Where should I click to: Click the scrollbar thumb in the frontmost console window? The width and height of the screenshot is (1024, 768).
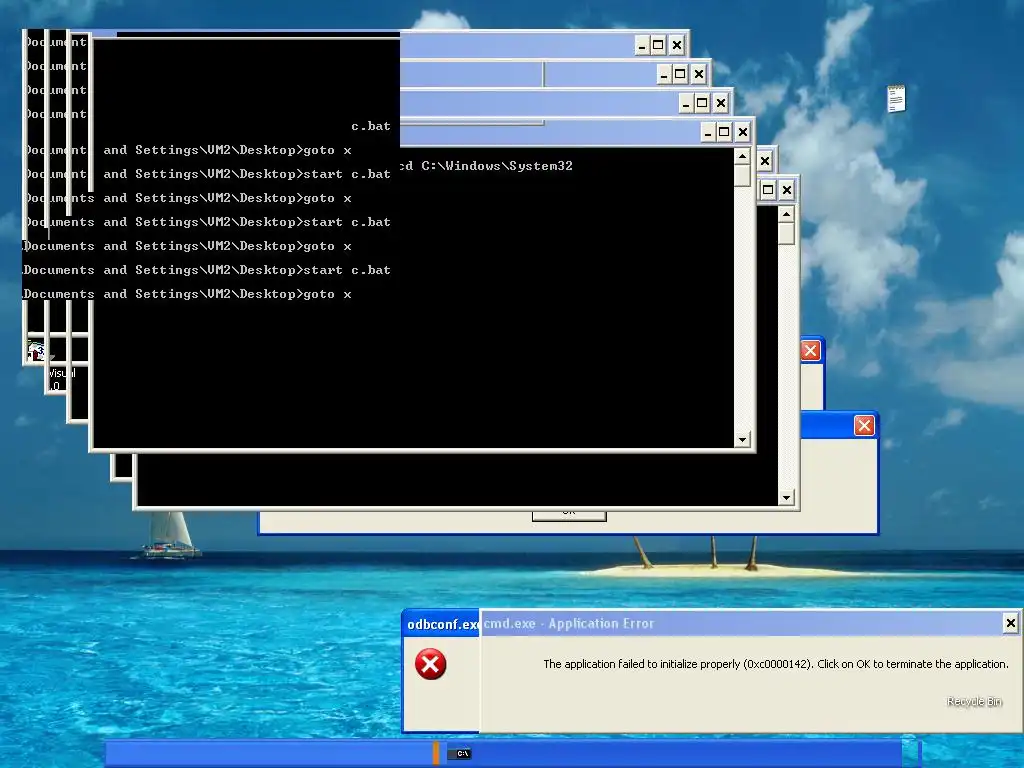pos(742,176)
